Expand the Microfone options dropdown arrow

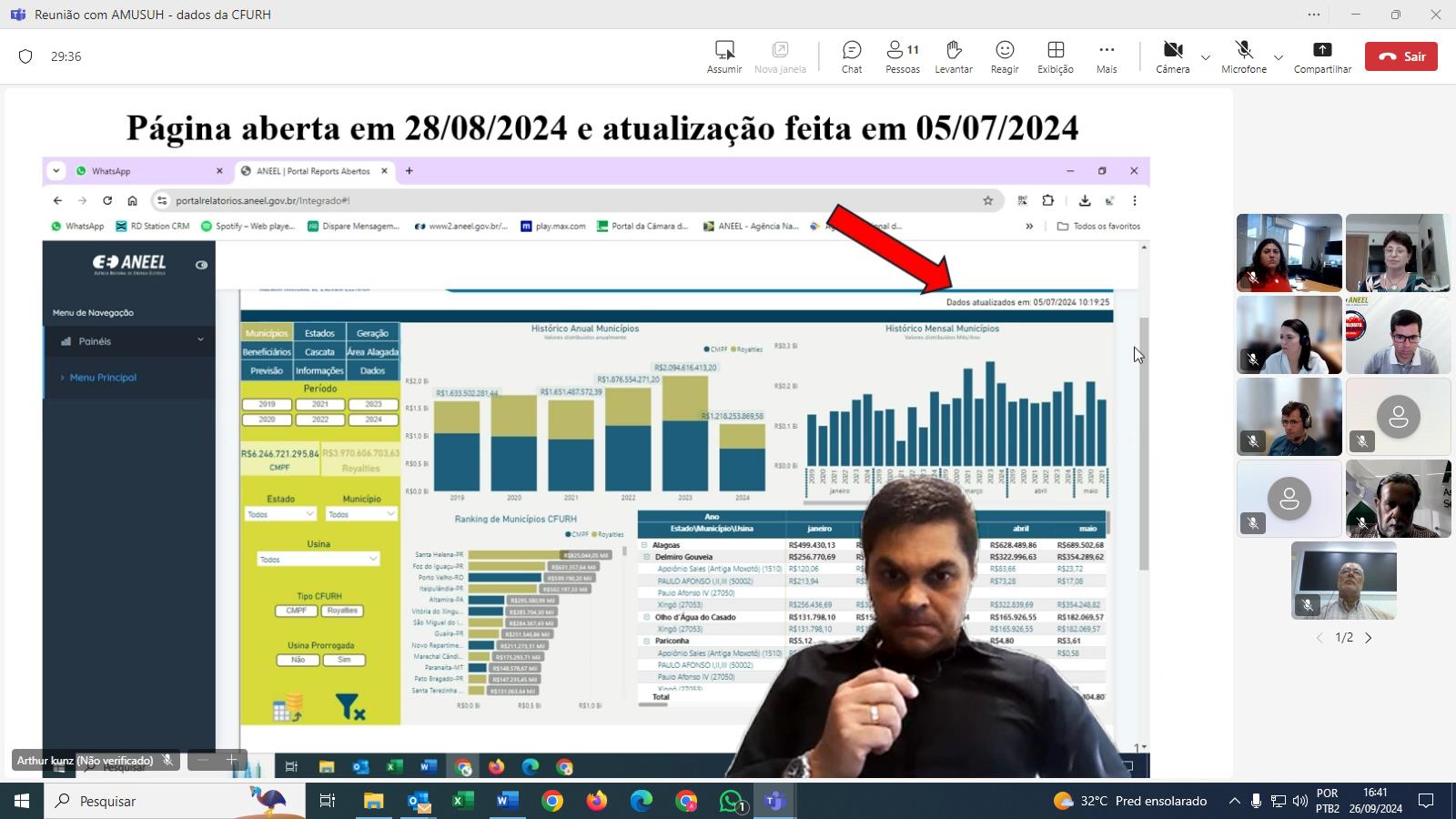tap(1279, 57)
